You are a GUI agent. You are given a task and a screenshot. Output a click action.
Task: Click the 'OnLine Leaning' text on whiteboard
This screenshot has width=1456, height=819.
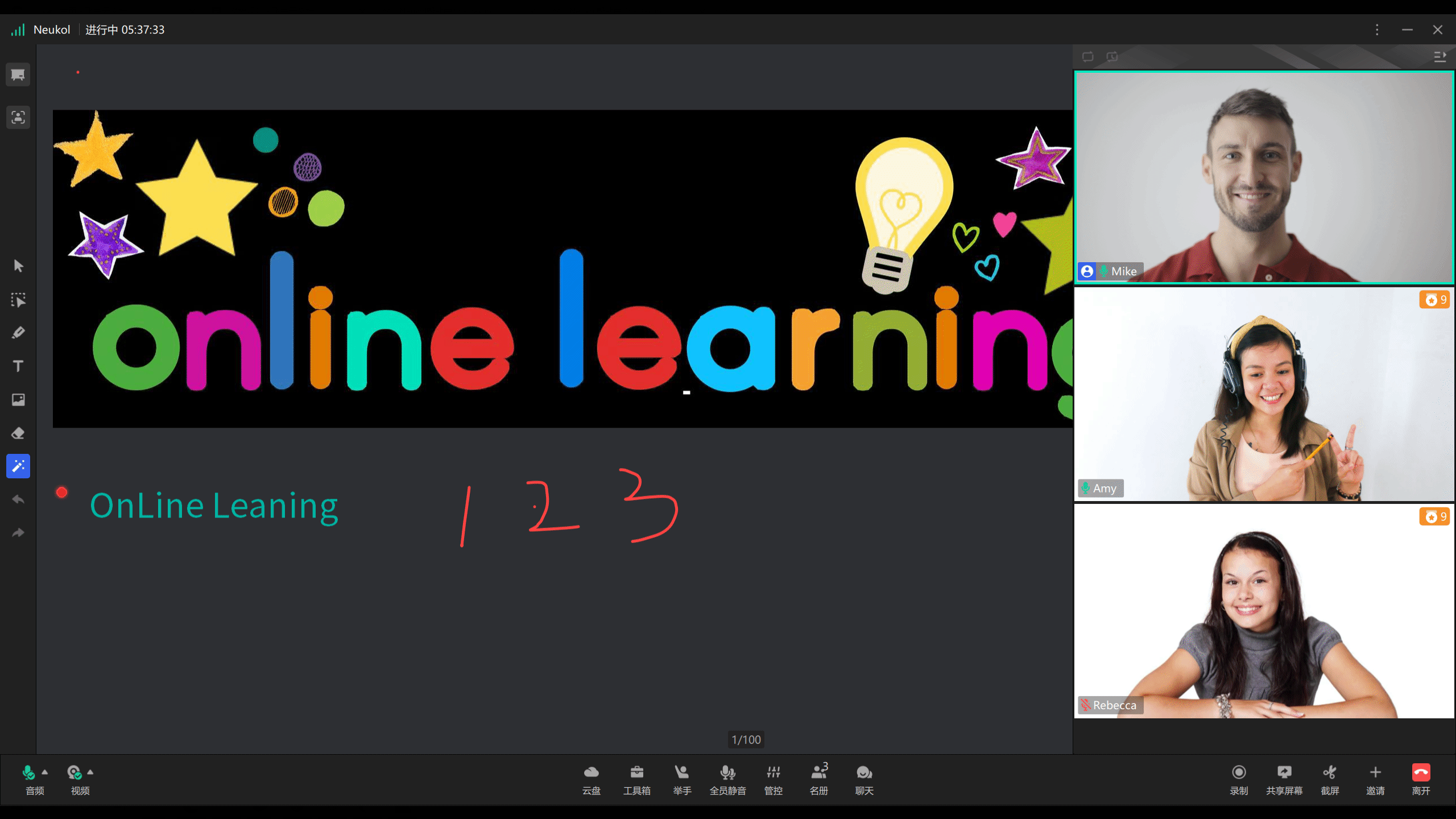214,506
